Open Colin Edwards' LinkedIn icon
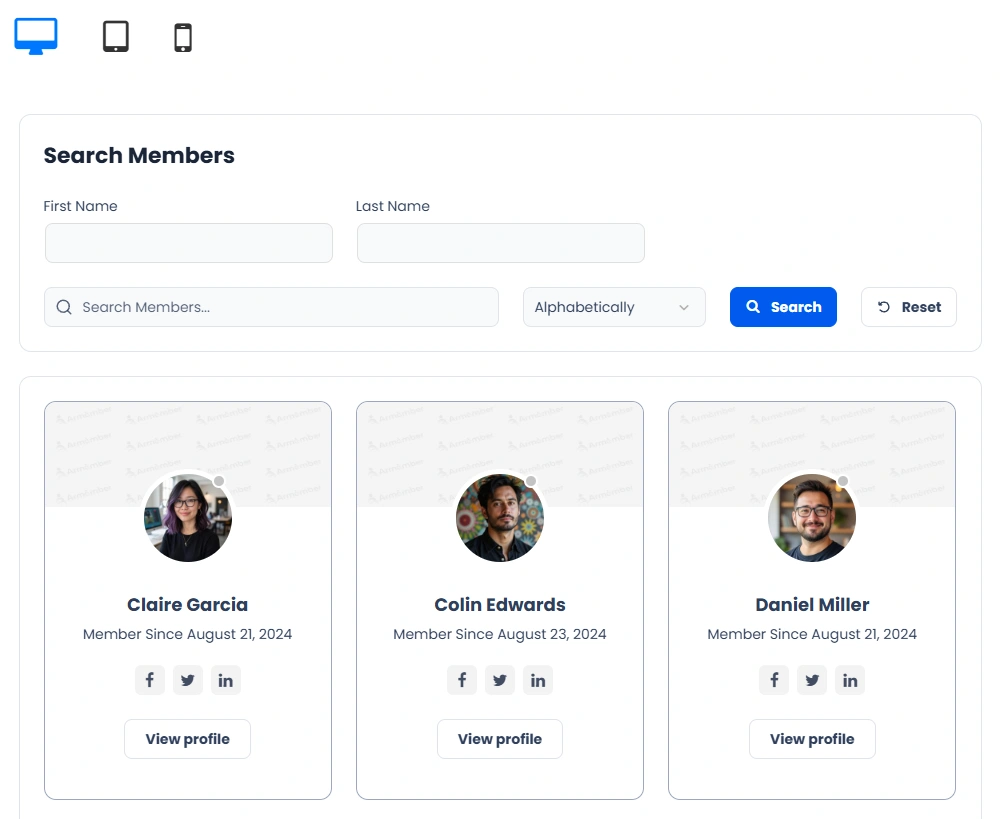 [x=538, y=680]
